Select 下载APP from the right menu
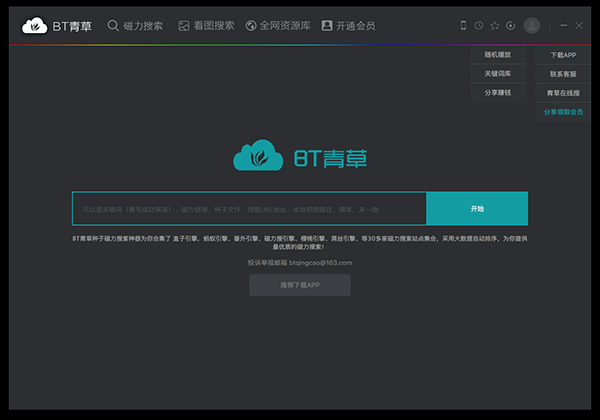Screen dimensions: 600x420 pyautogui.click(x=563, y=55)
